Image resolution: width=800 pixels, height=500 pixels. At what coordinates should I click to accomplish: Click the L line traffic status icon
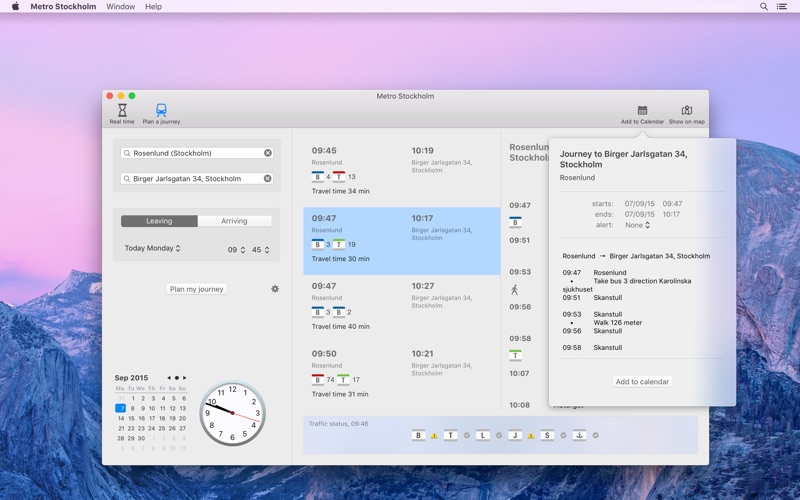(483, 435)
